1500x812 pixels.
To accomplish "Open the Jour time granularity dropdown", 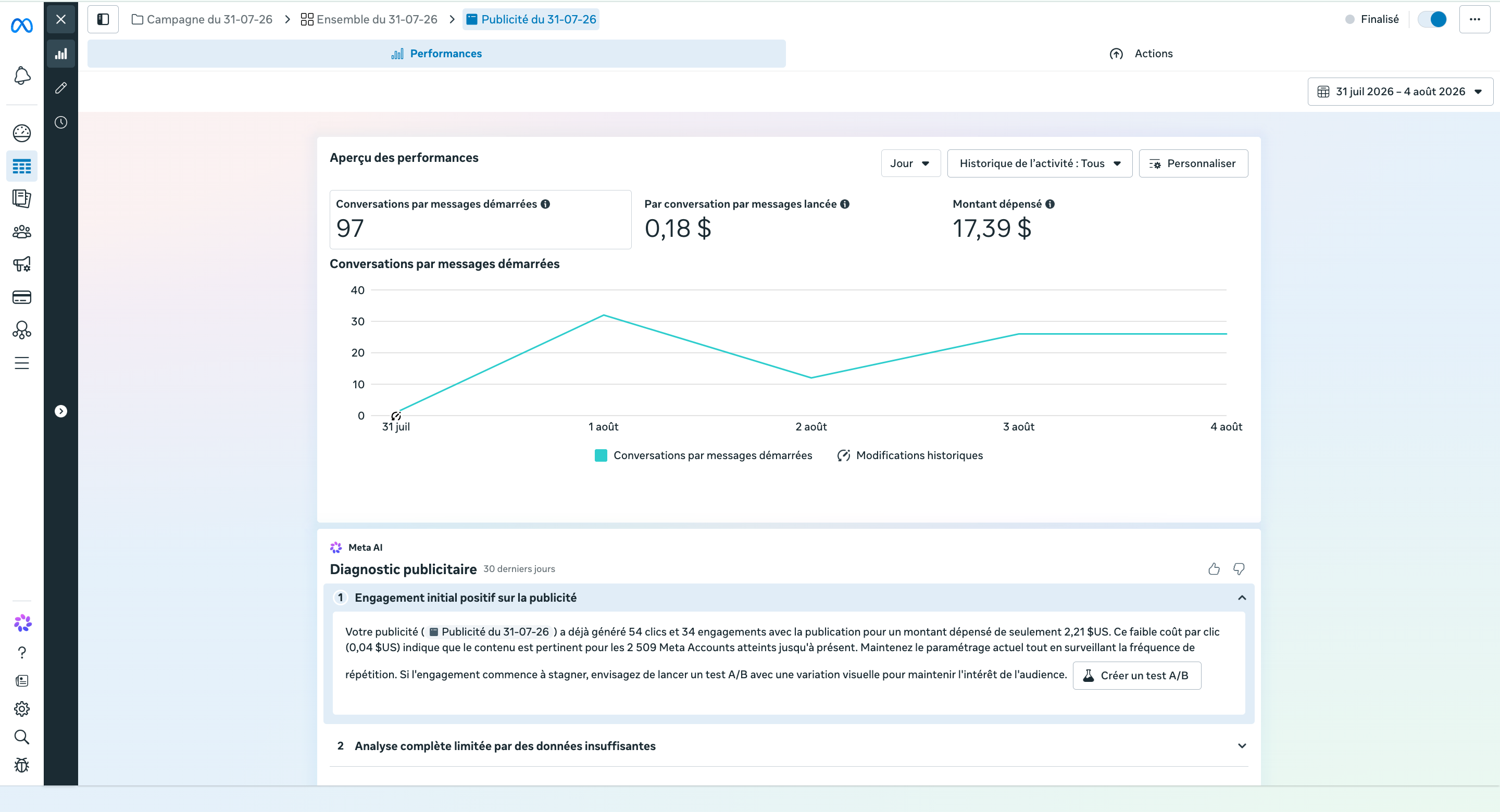I will 910,163.
